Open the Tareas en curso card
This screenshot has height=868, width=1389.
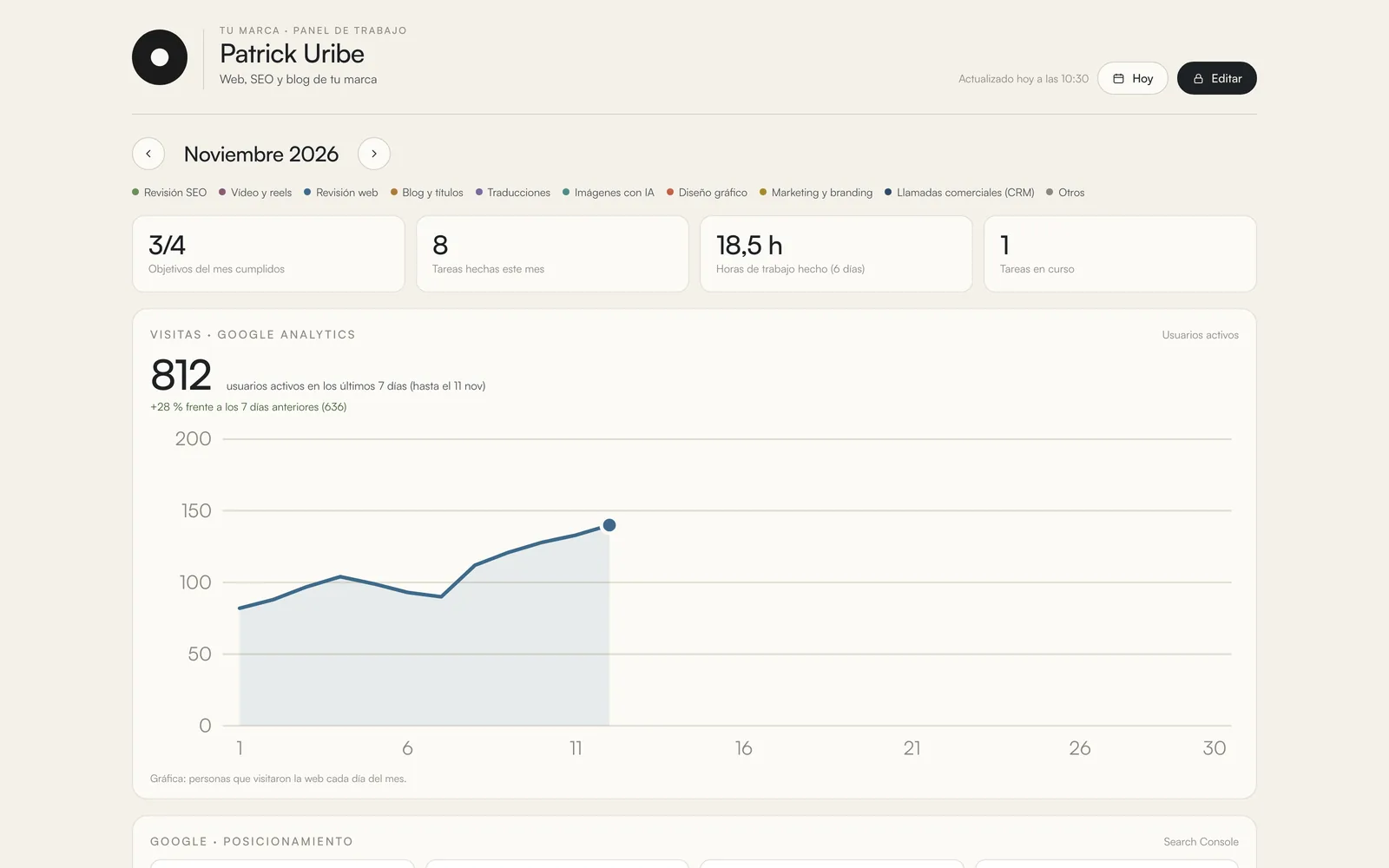[1120, 253]
